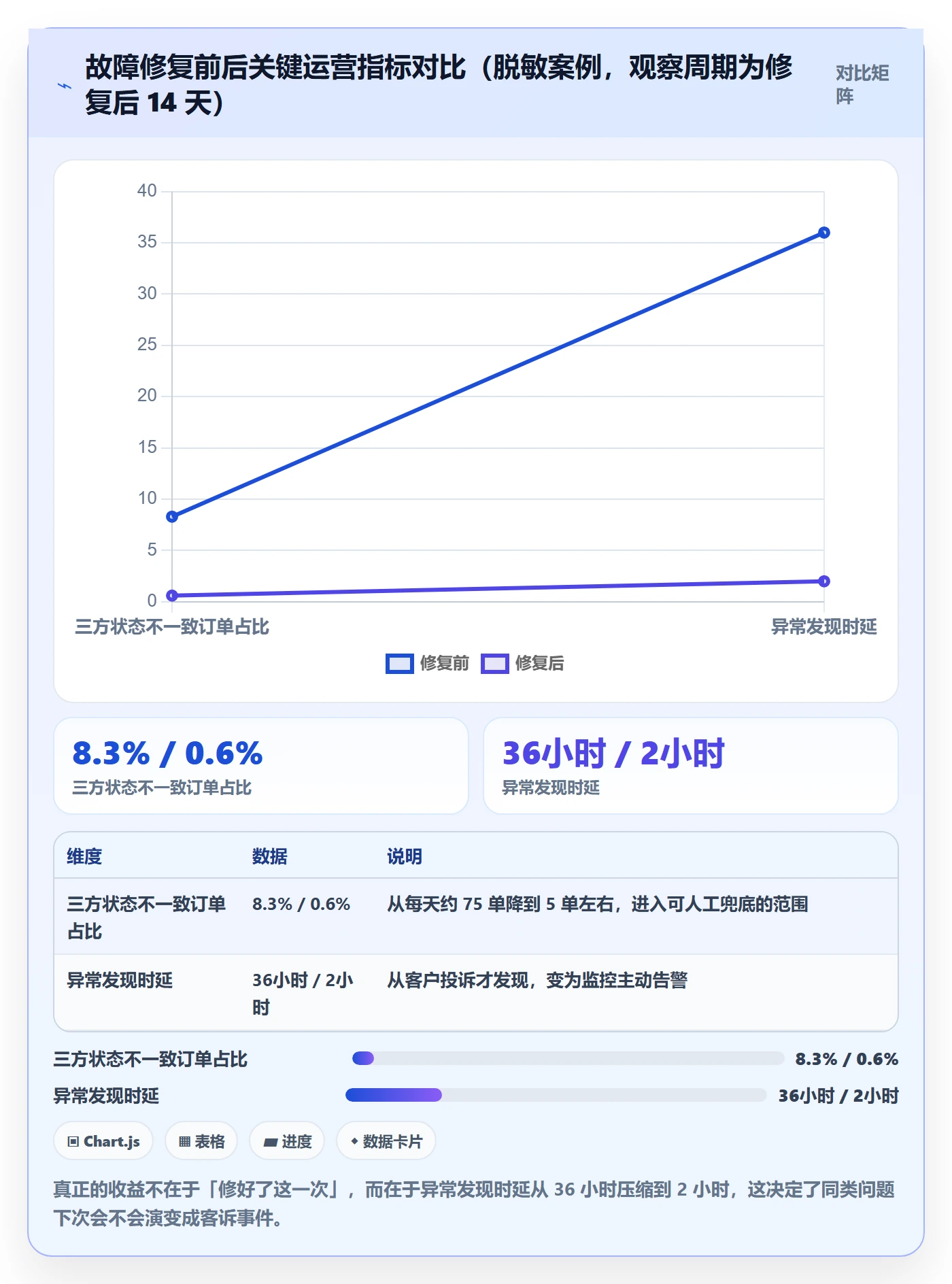This screenshot has height=1284, width=952.
Task: Select the 数据卡片 tag chip
Action: click(386, 1141)
